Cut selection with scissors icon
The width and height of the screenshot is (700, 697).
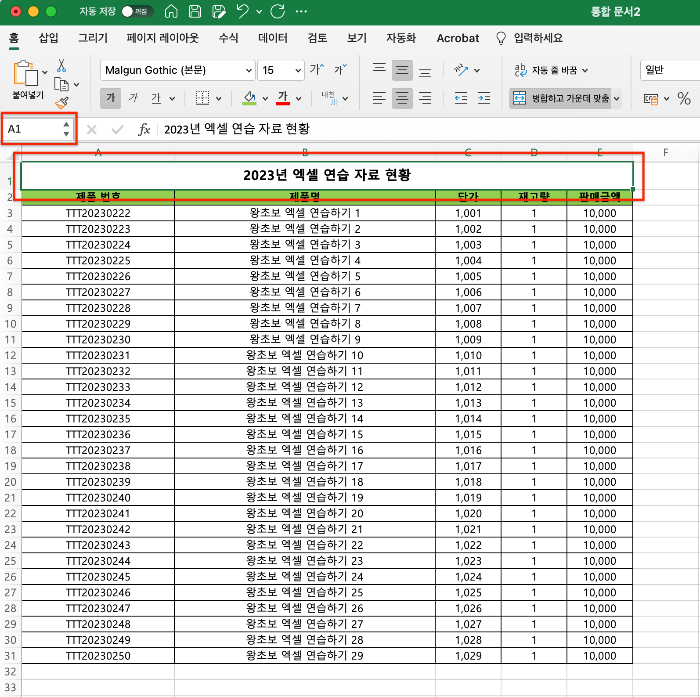click(x=61, y=66)
